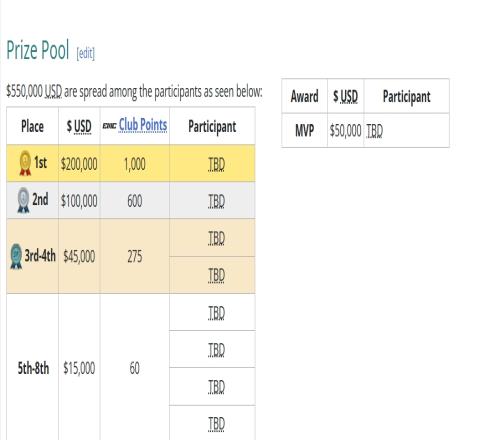Select the TBD participant for 1st place

[216, 164]
